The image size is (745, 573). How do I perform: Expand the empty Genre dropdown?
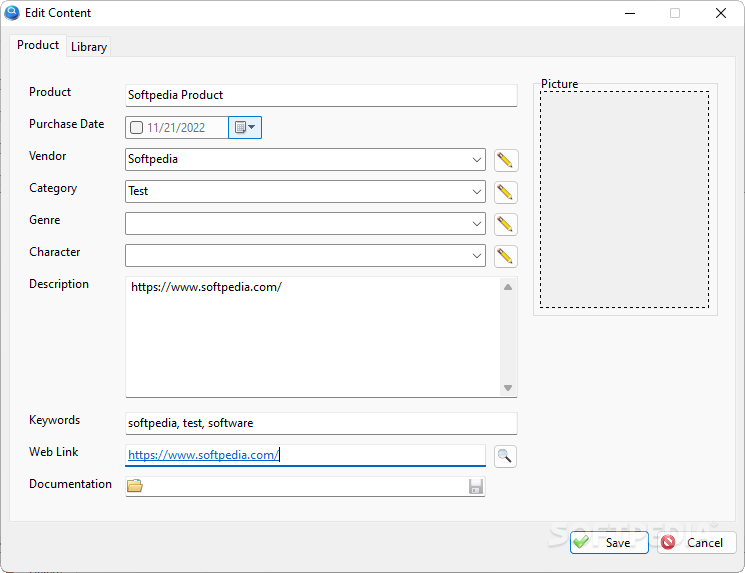tap(477, 223)
